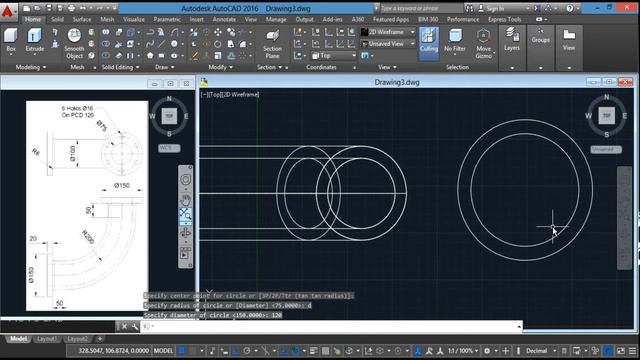640x360 pixels.
Task: Select Zoom Extents in navigation bar
Action: coord(185,214)
